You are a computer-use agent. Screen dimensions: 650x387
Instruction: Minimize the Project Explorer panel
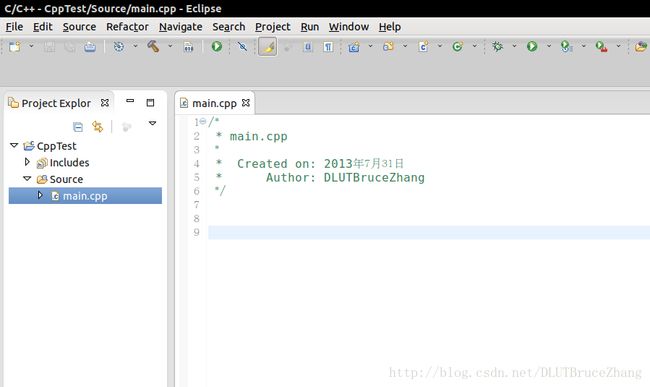pos(130,101)
